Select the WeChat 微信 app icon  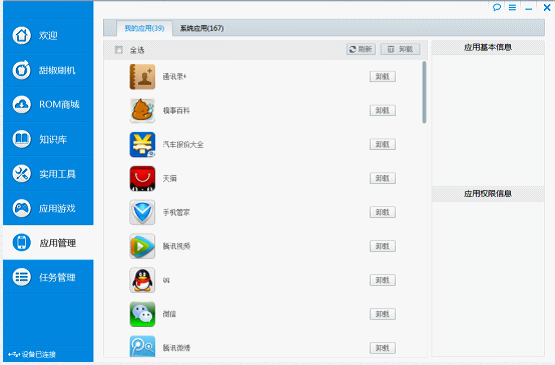(142, 314)
